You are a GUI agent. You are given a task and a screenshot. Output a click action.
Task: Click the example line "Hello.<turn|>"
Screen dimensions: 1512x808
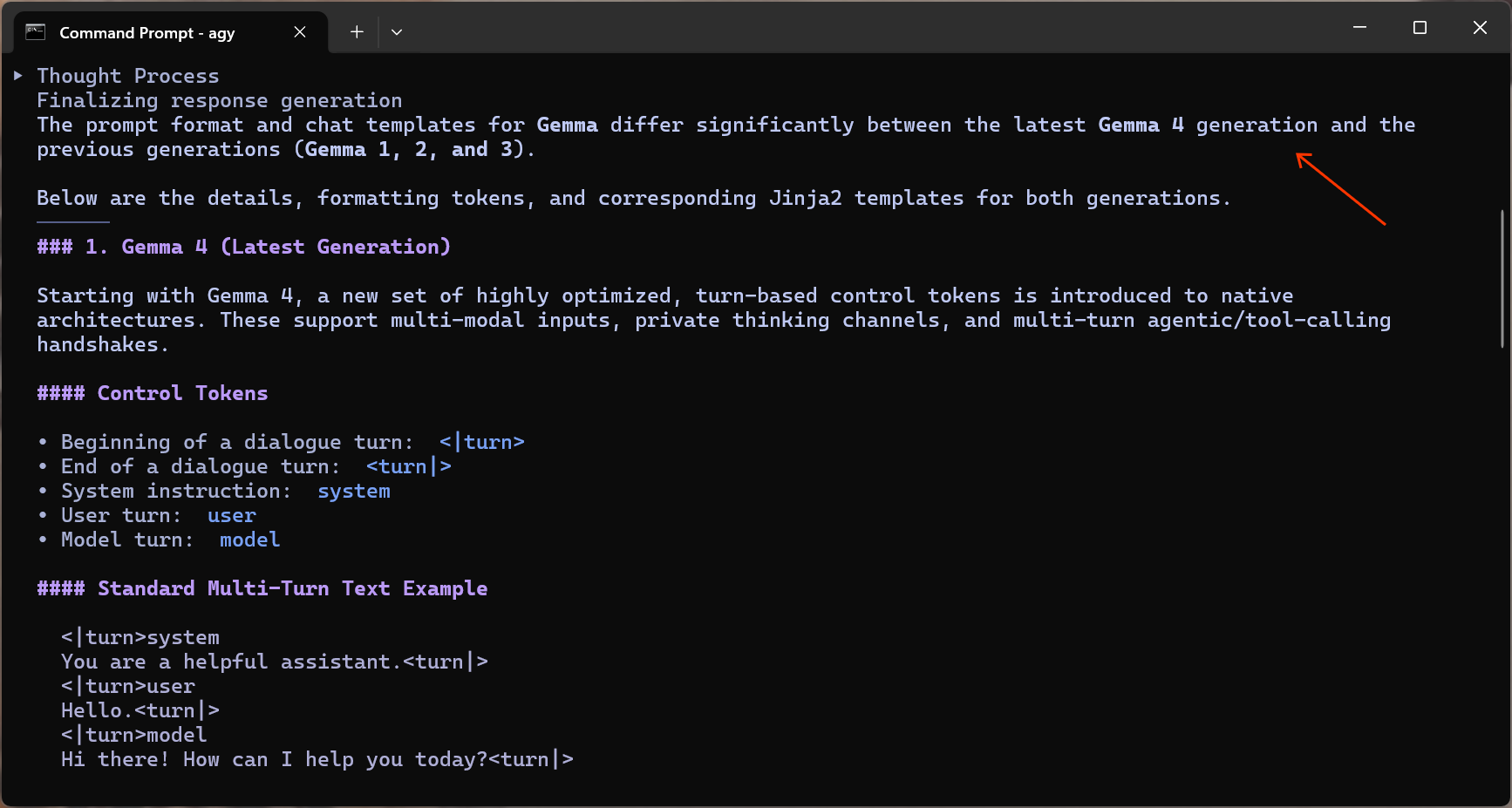[x=140, y=710]
